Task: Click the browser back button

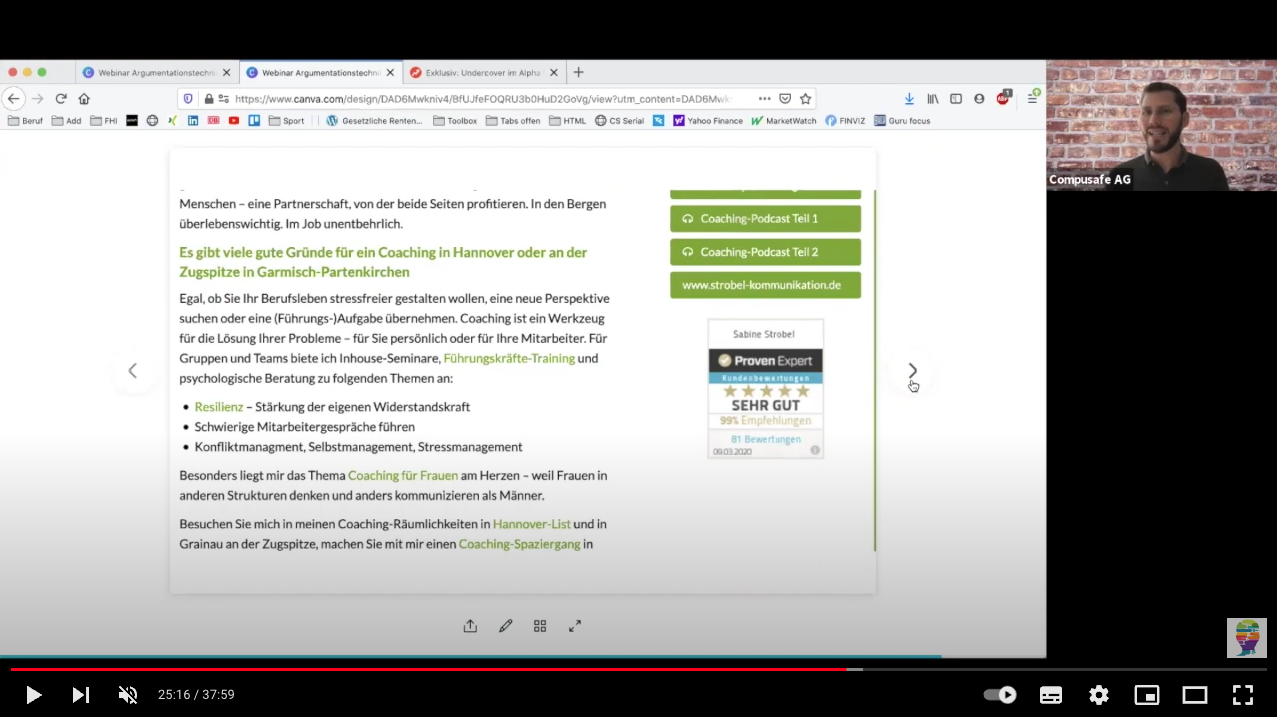Action: (14, 99)
